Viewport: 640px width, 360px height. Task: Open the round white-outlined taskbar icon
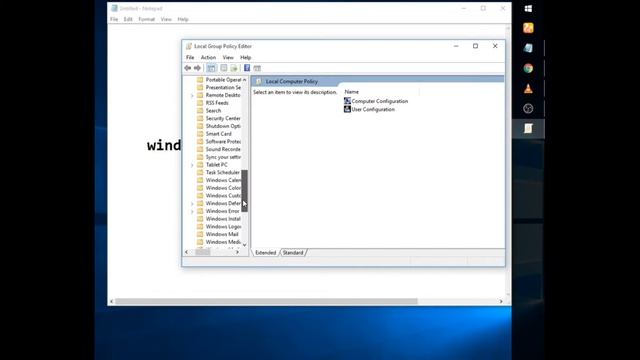click(x=528, y=109)
